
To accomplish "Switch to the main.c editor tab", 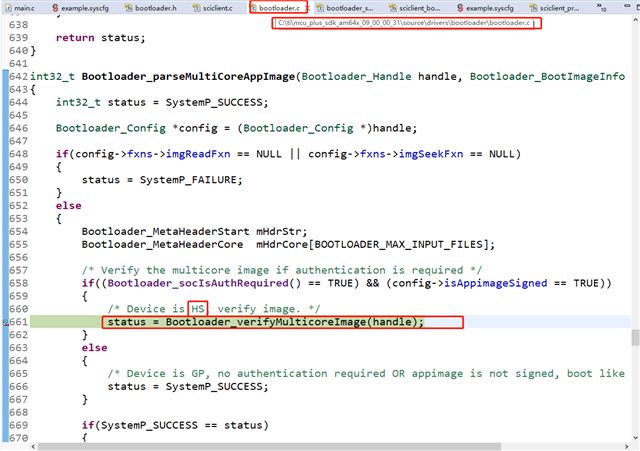I will (x=20, y=8).
